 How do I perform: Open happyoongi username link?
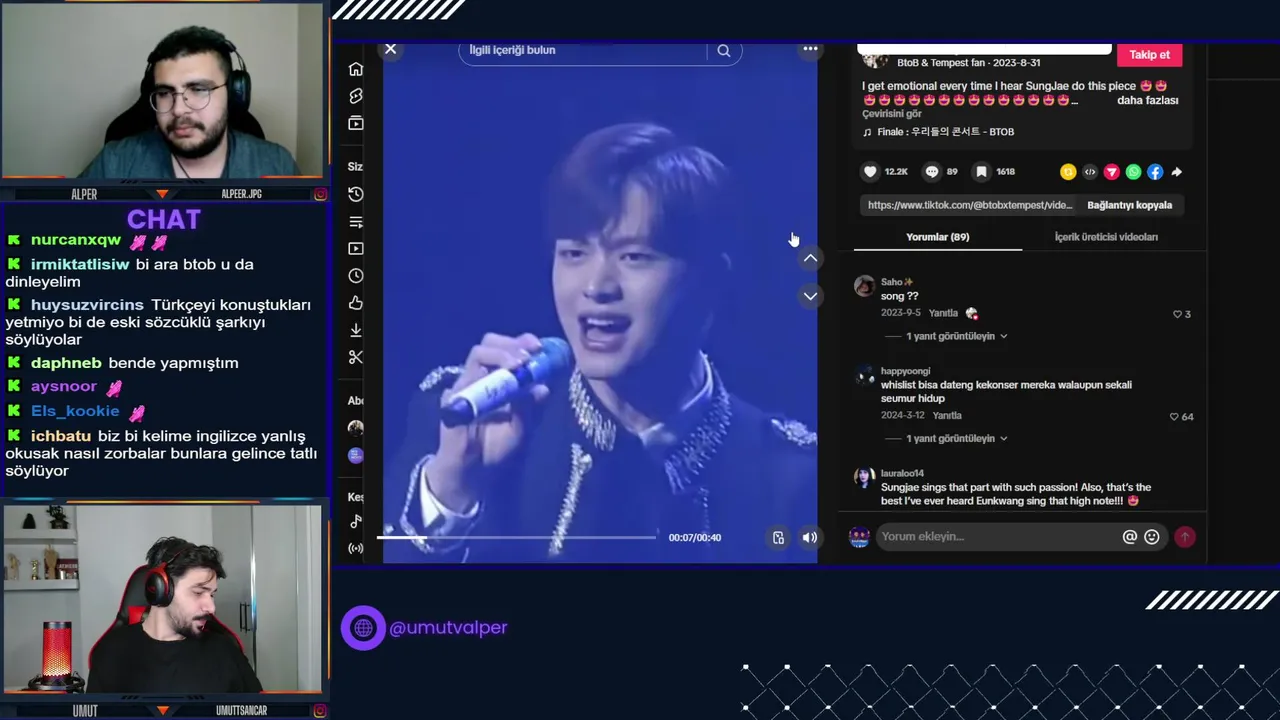point(905,371)
